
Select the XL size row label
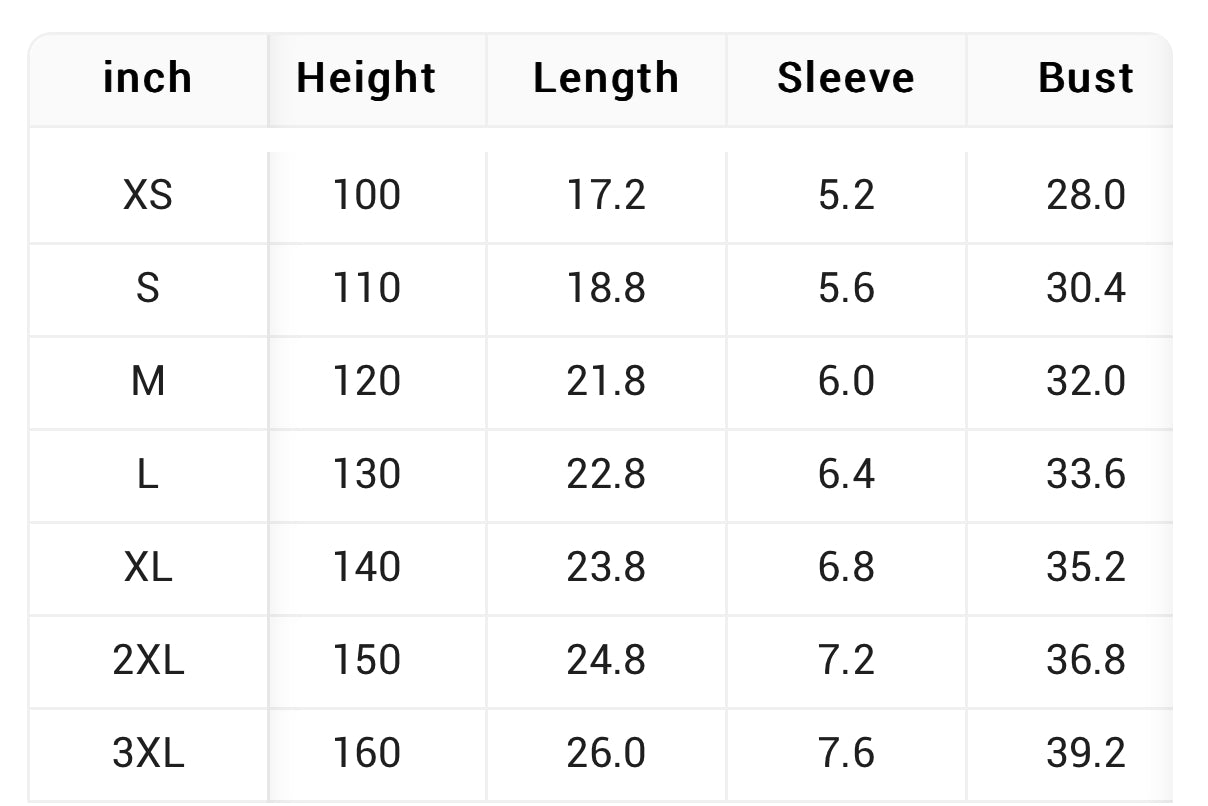[147, 567]
